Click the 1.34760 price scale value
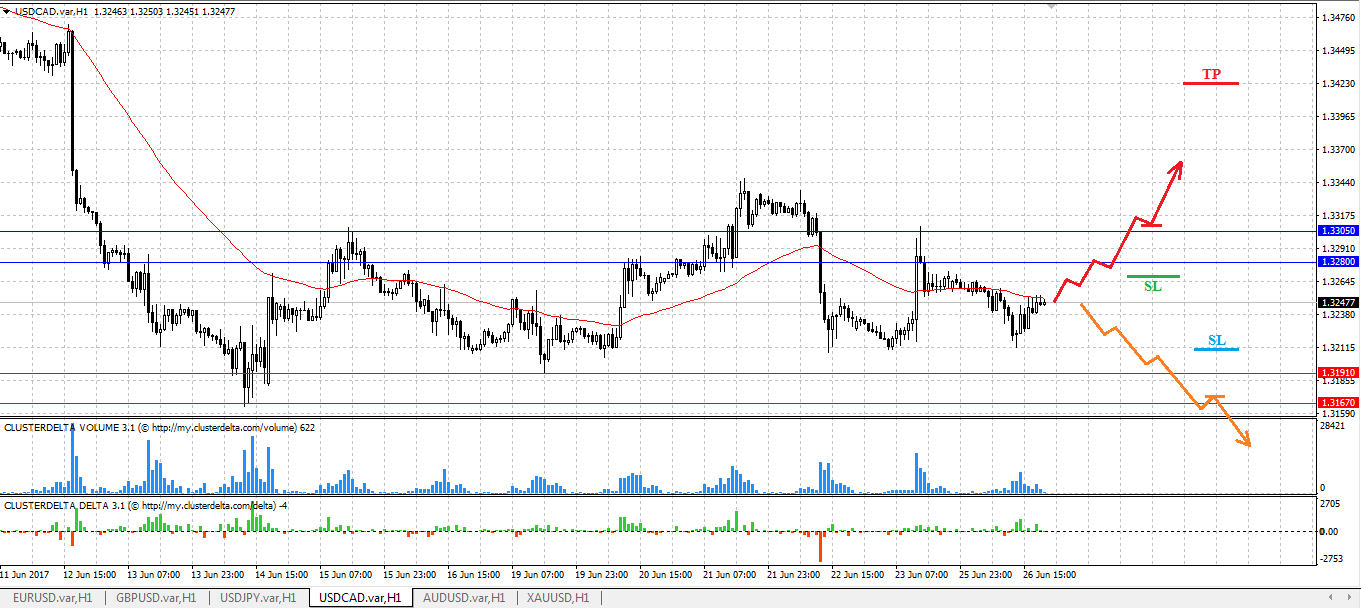1361x609 pixels. (1338, 18)
